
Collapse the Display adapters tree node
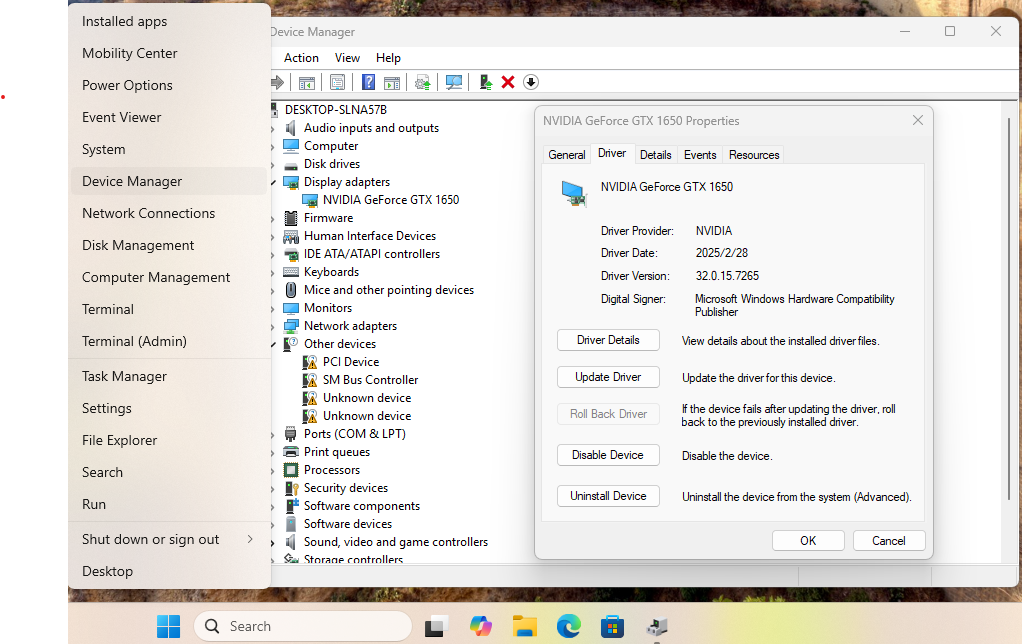(274, 183)
